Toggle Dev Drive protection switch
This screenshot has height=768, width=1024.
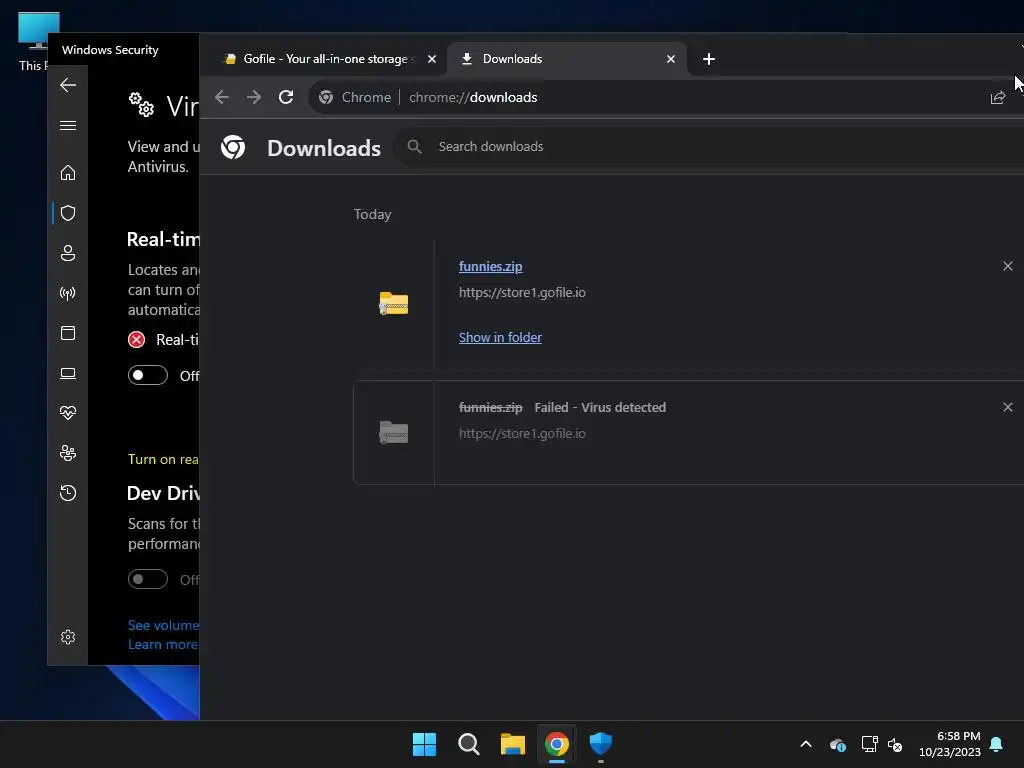(x=148, y=579)
